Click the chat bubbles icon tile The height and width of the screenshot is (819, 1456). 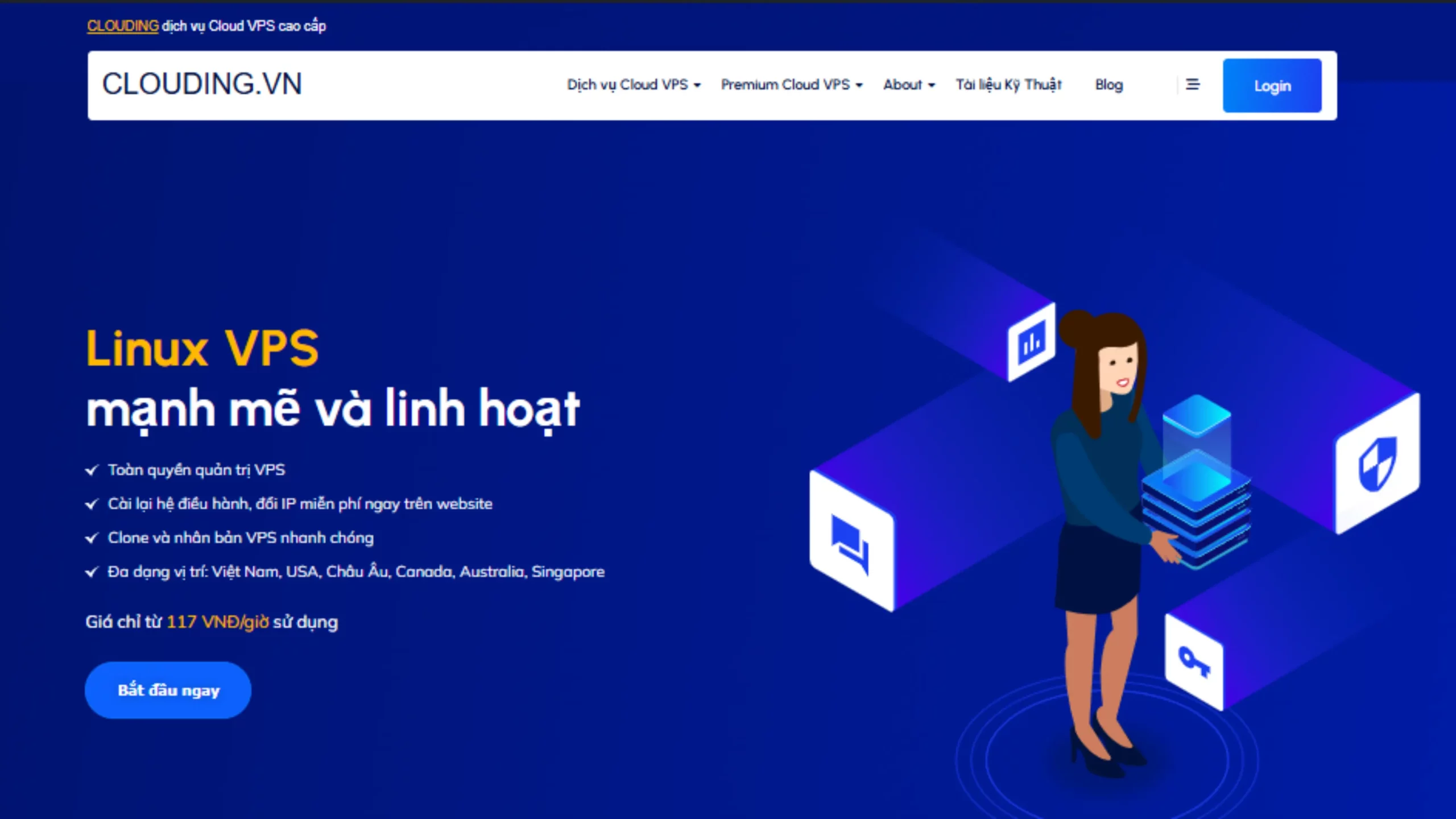pos(851,542)
